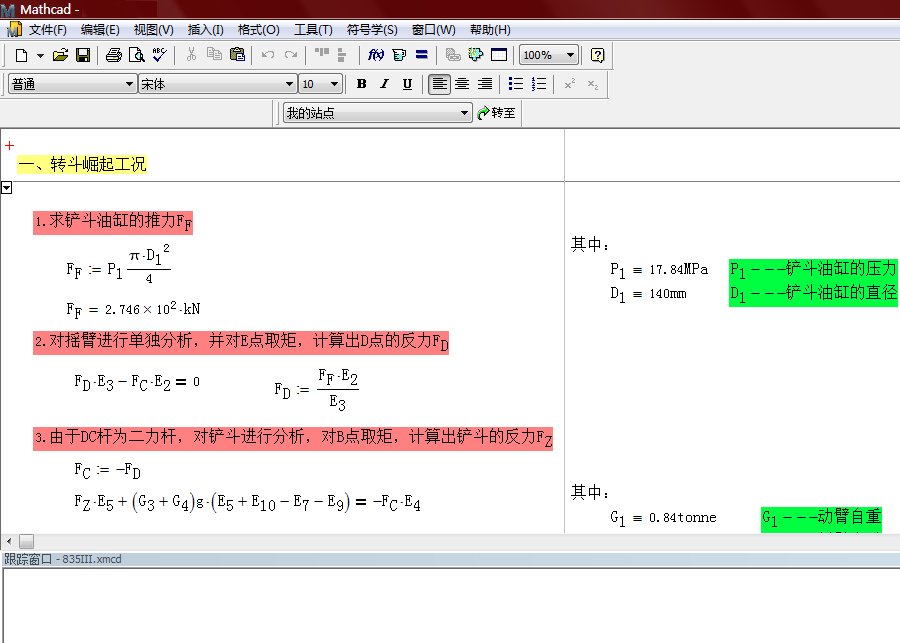Viewport: 900px width, 643px height.
Task: Save the worksheet with the floppy disk icon
Action: (x=83, y=55)
